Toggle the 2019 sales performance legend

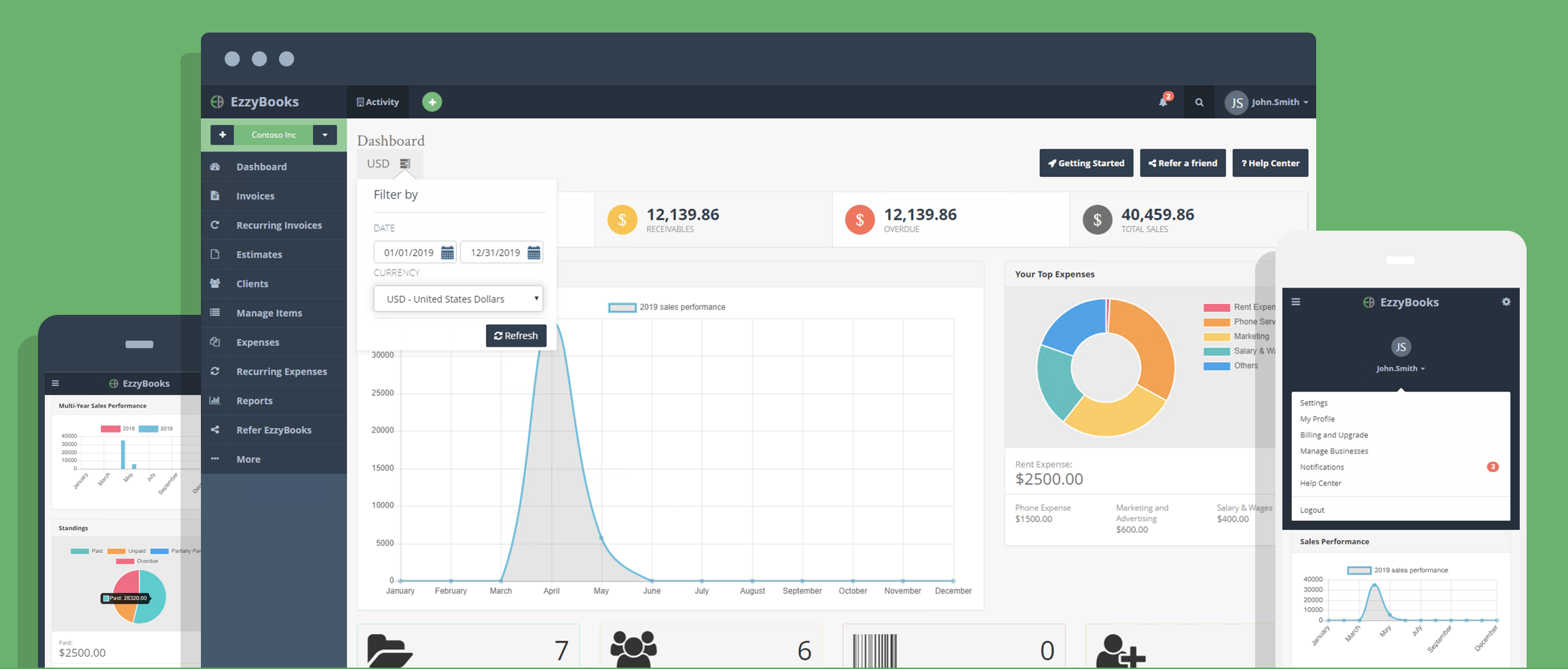666,307
